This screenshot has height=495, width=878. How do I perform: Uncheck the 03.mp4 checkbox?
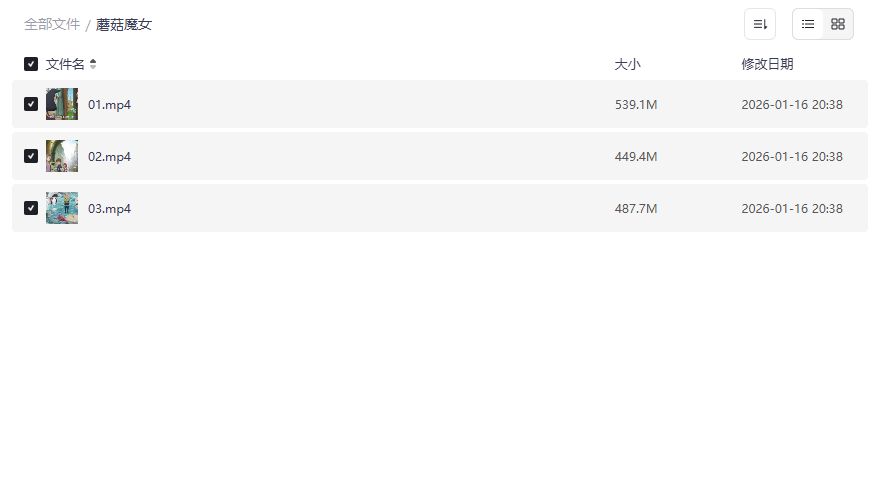31,208
